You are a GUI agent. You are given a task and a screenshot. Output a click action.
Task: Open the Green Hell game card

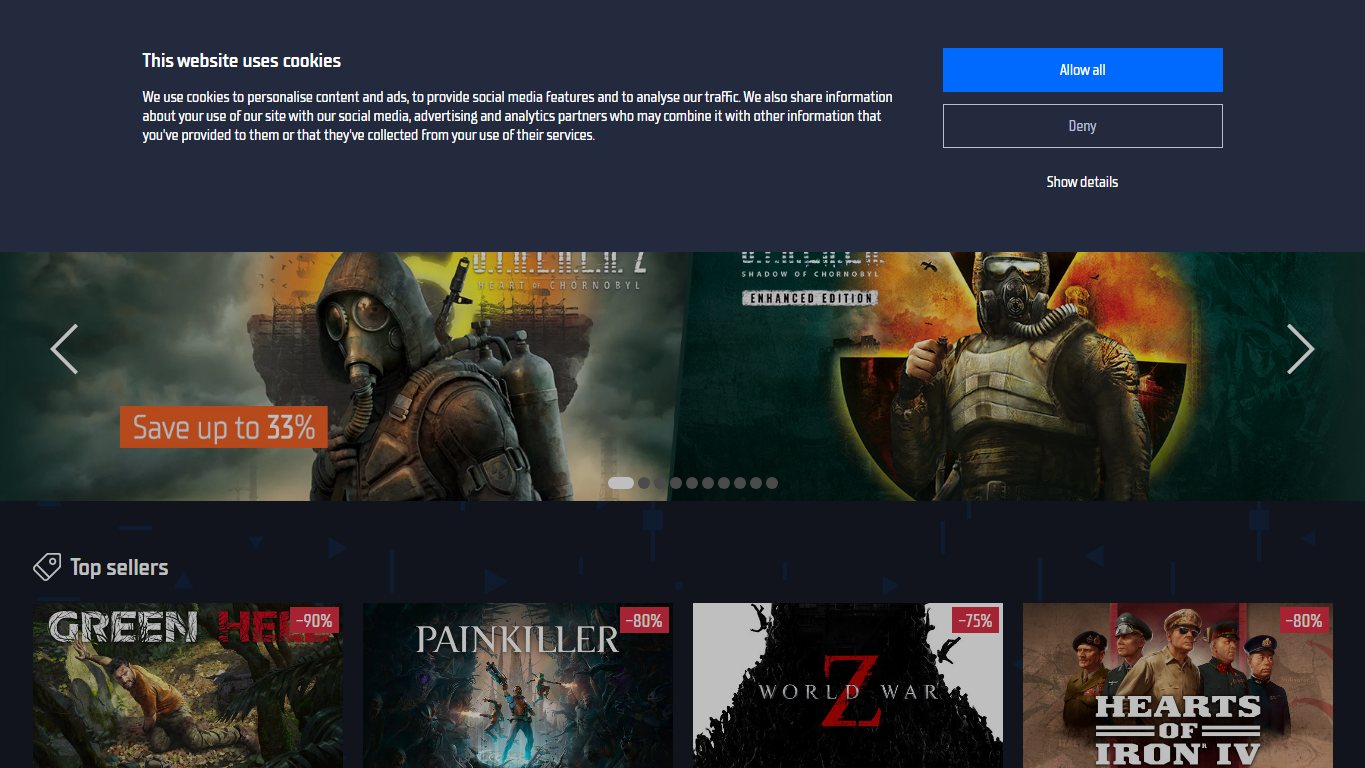tap(188, 685)
